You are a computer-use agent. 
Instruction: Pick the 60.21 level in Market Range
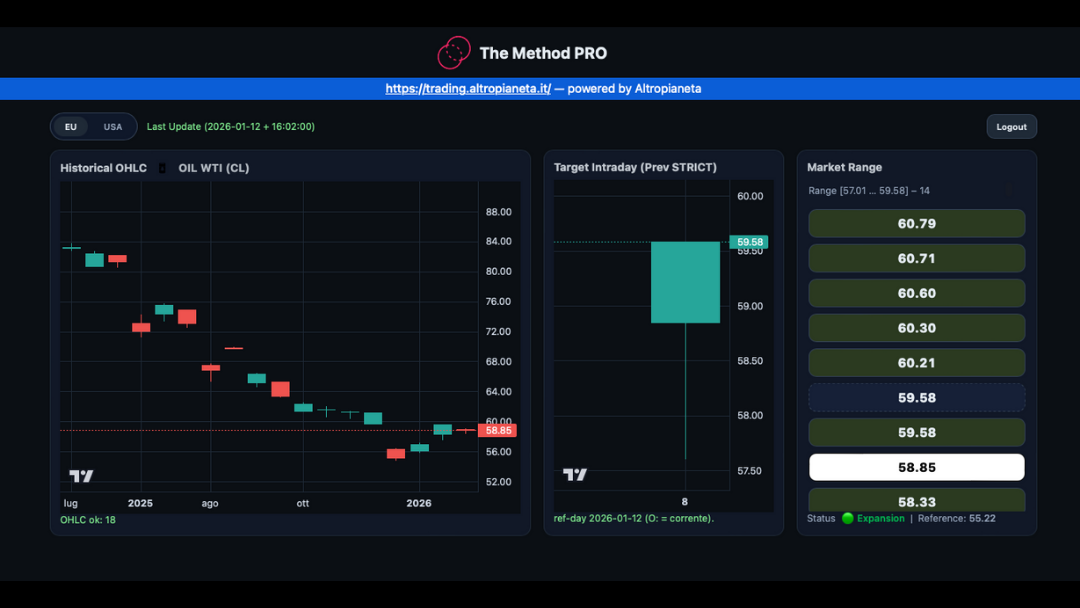[916, 363]
